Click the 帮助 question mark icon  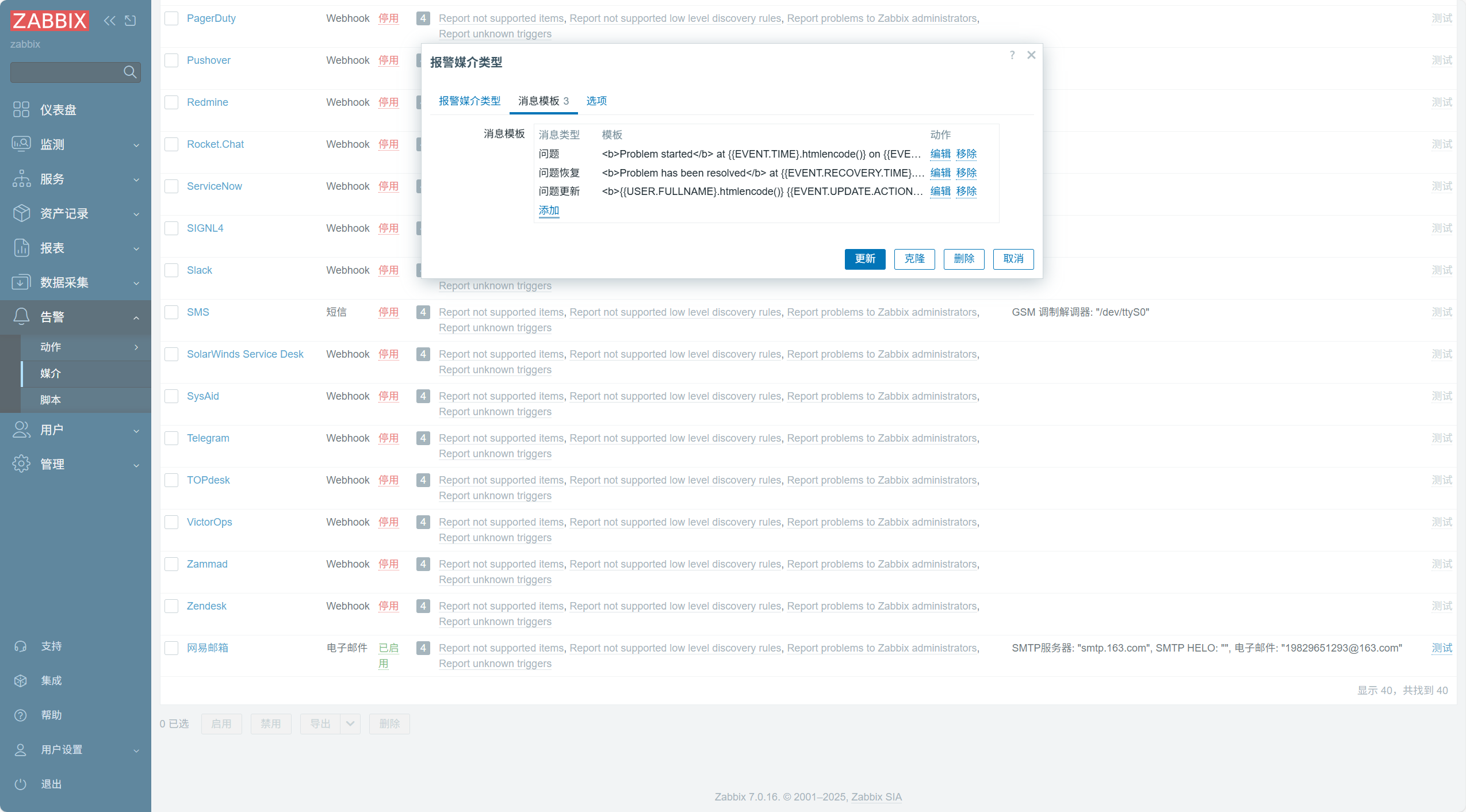[21, 715]
